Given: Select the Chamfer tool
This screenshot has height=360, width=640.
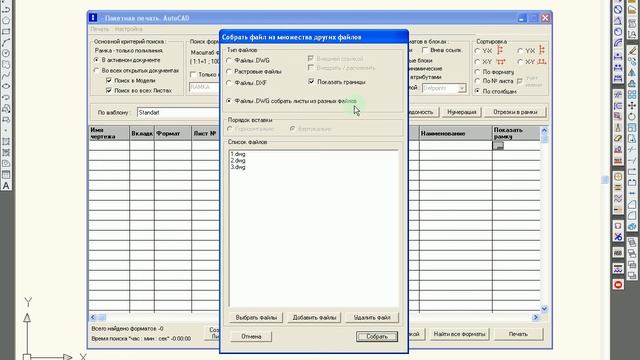Looking at the screenshot, I should [632, 204].
